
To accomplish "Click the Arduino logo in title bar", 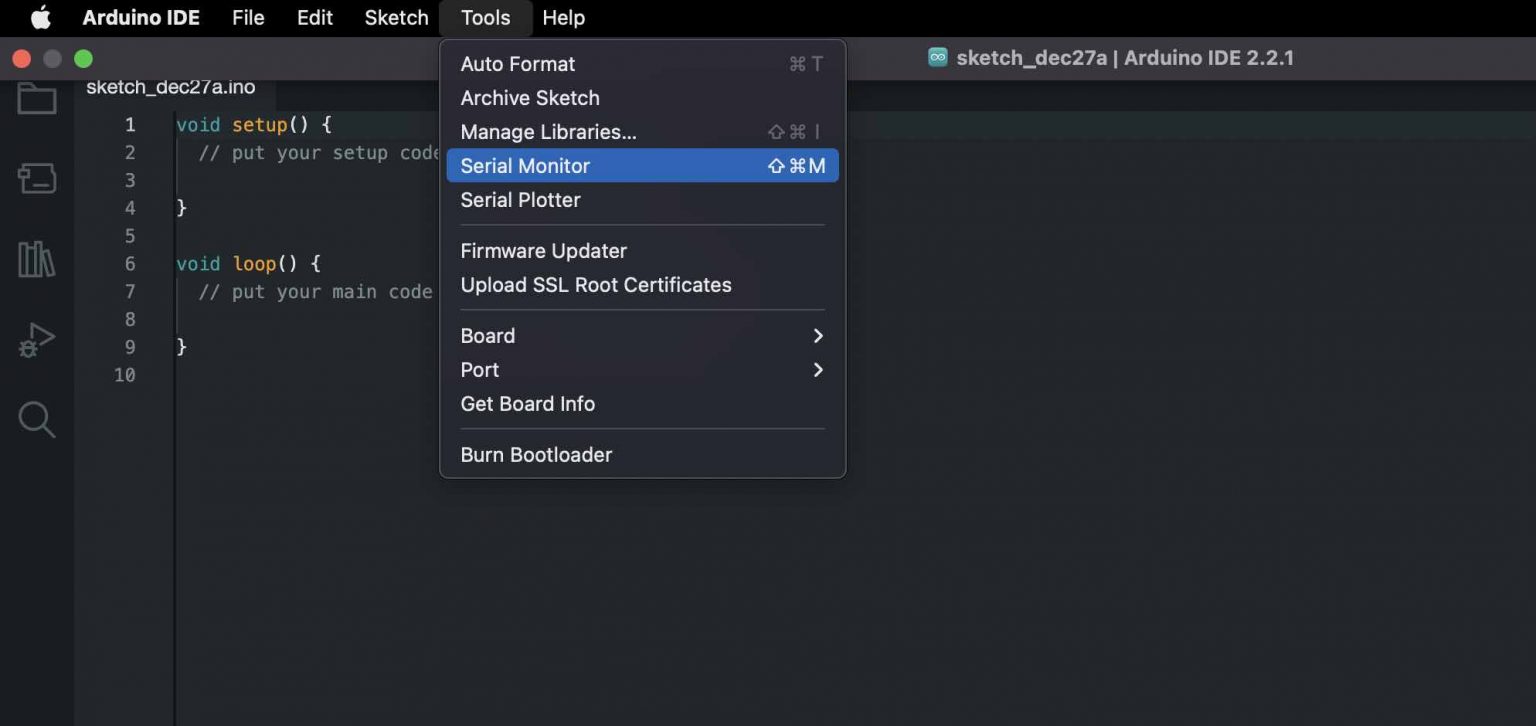I will click(x=937, y=58).
